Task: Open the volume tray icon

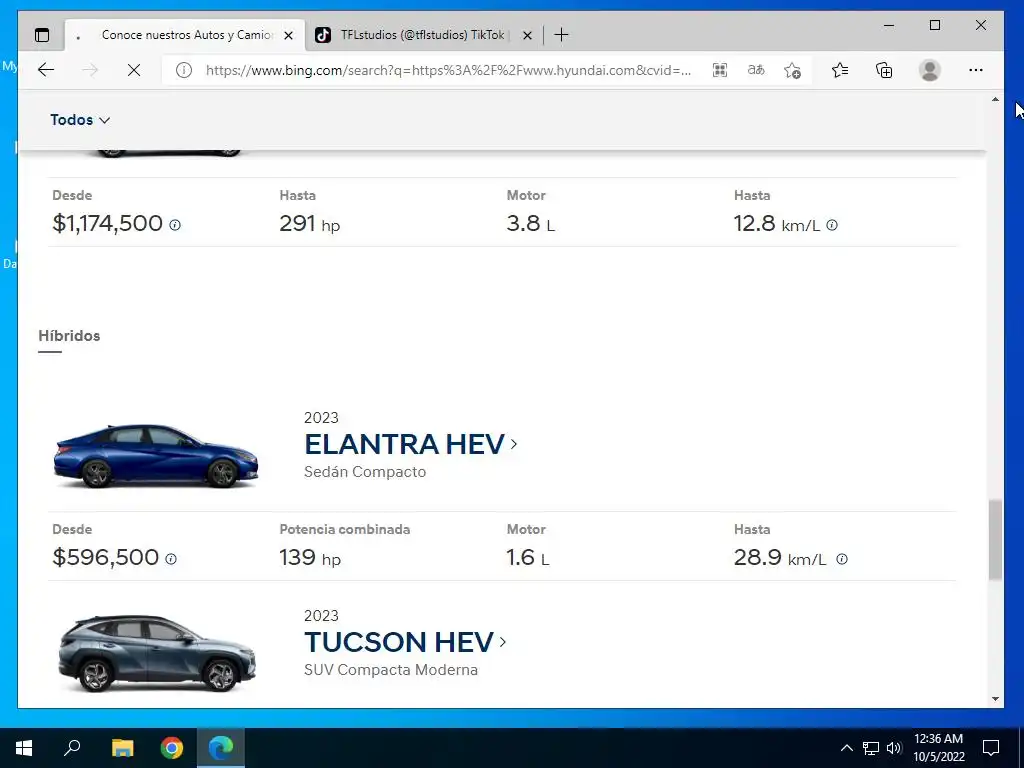Action: click(894, 748)
